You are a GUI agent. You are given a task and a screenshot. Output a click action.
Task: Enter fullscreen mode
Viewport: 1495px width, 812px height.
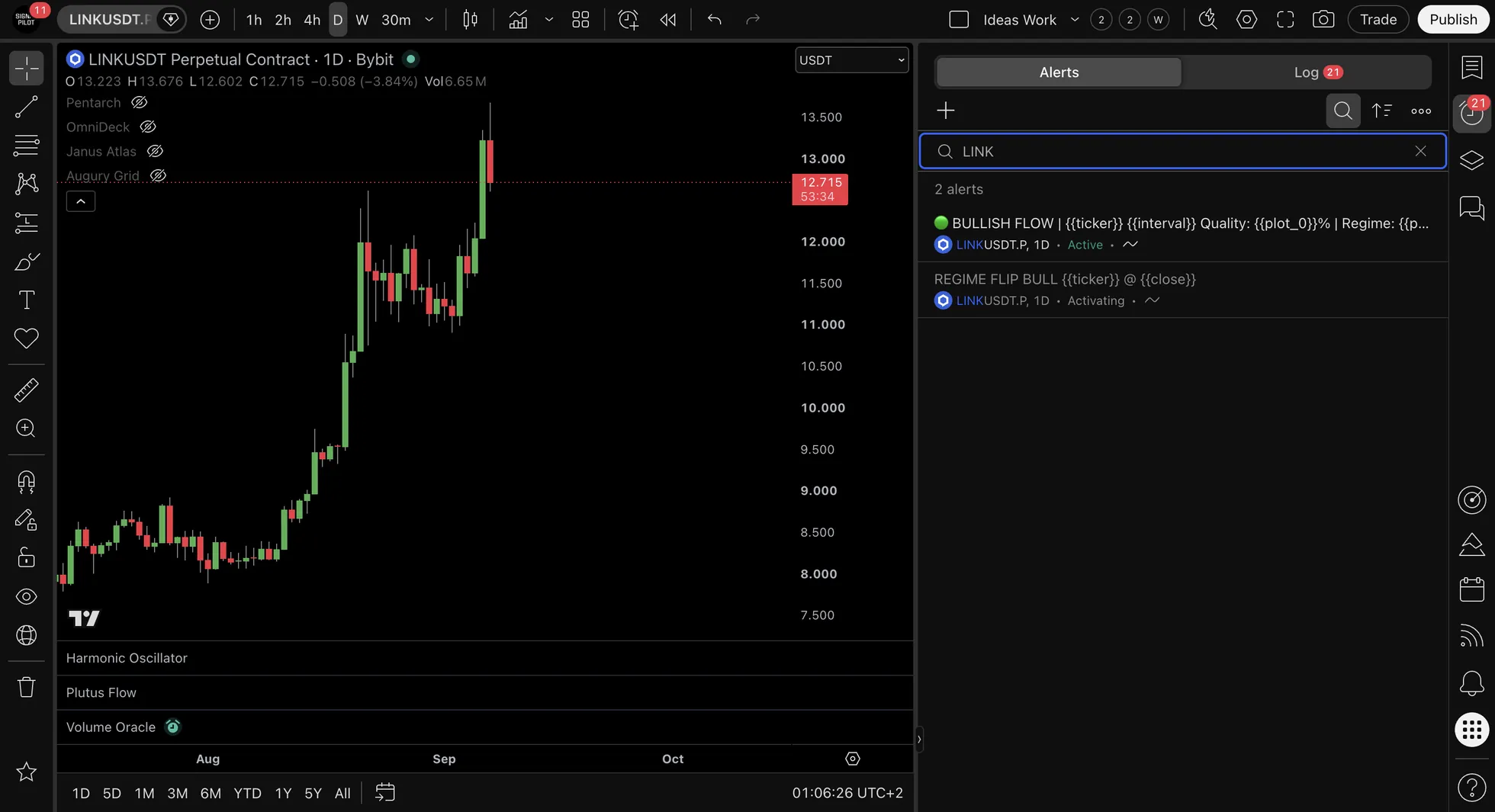pyautogui.click(x=1285, y=20)
